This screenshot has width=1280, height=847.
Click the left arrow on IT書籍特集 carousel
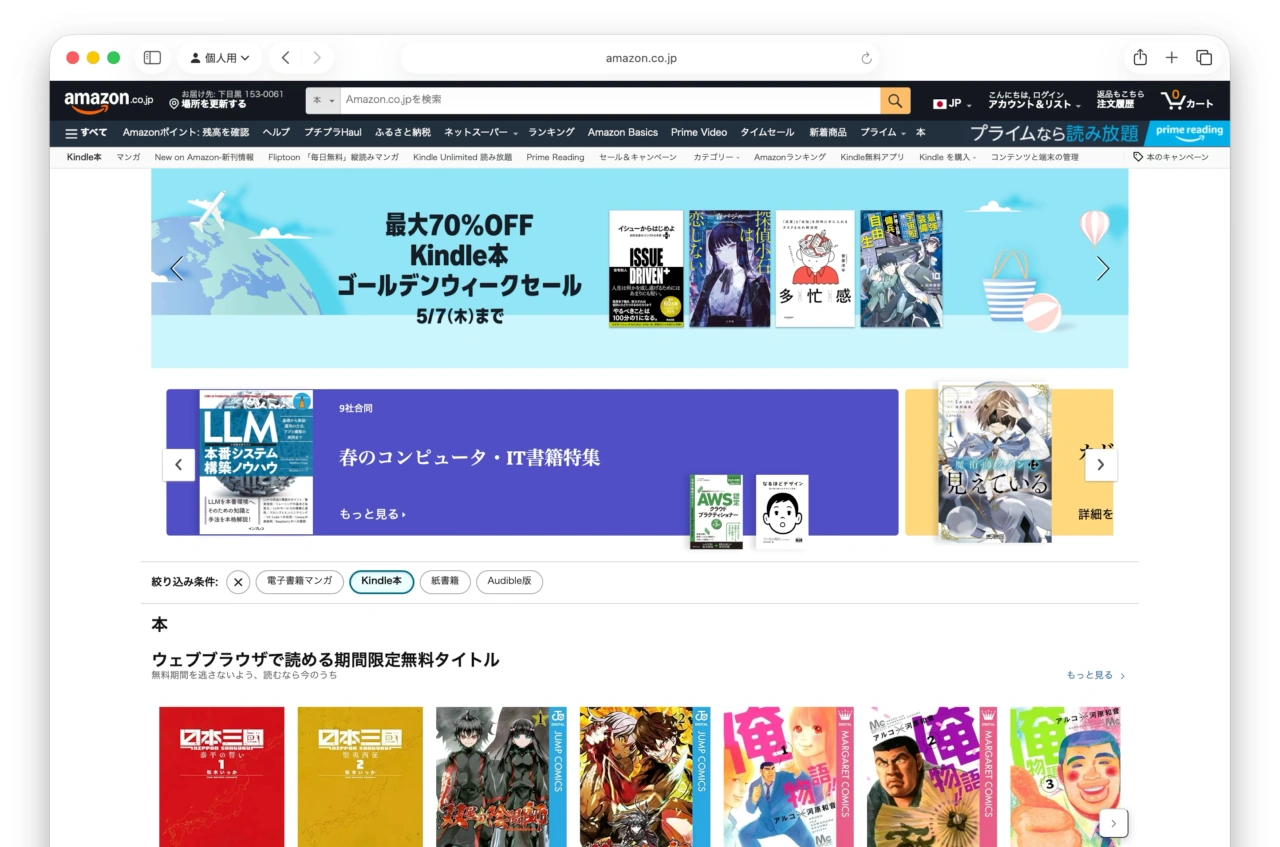179,464
